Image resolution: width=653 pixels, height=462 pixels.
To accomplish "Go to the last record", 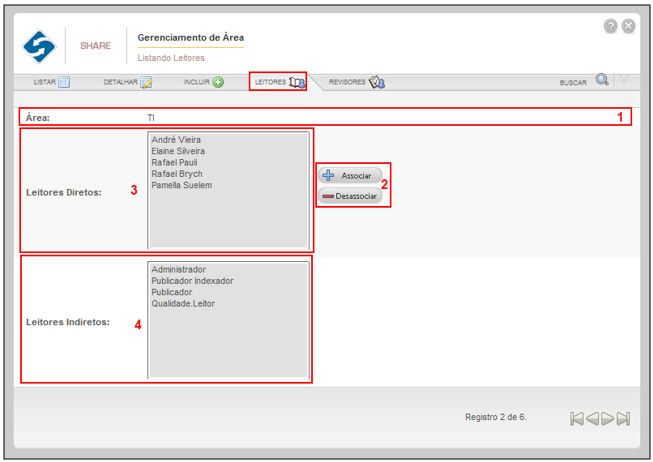I will click(623, 418).
